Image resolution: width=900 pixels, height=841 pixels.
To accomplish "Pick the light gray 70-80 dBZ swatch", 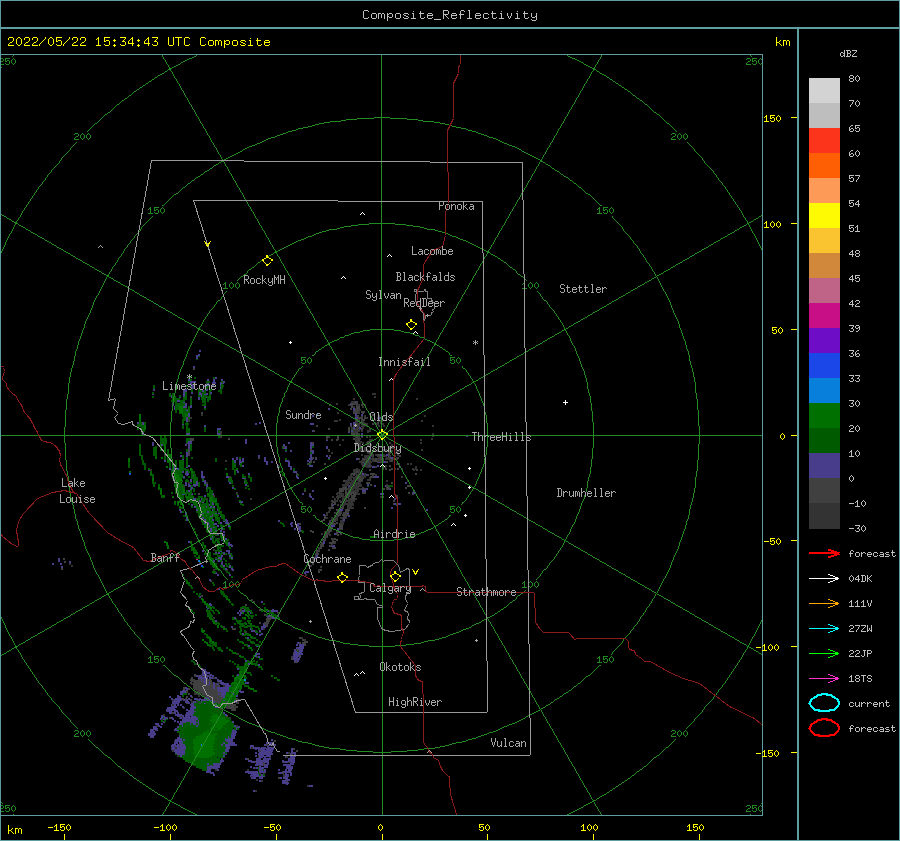I will click(824, 91).
